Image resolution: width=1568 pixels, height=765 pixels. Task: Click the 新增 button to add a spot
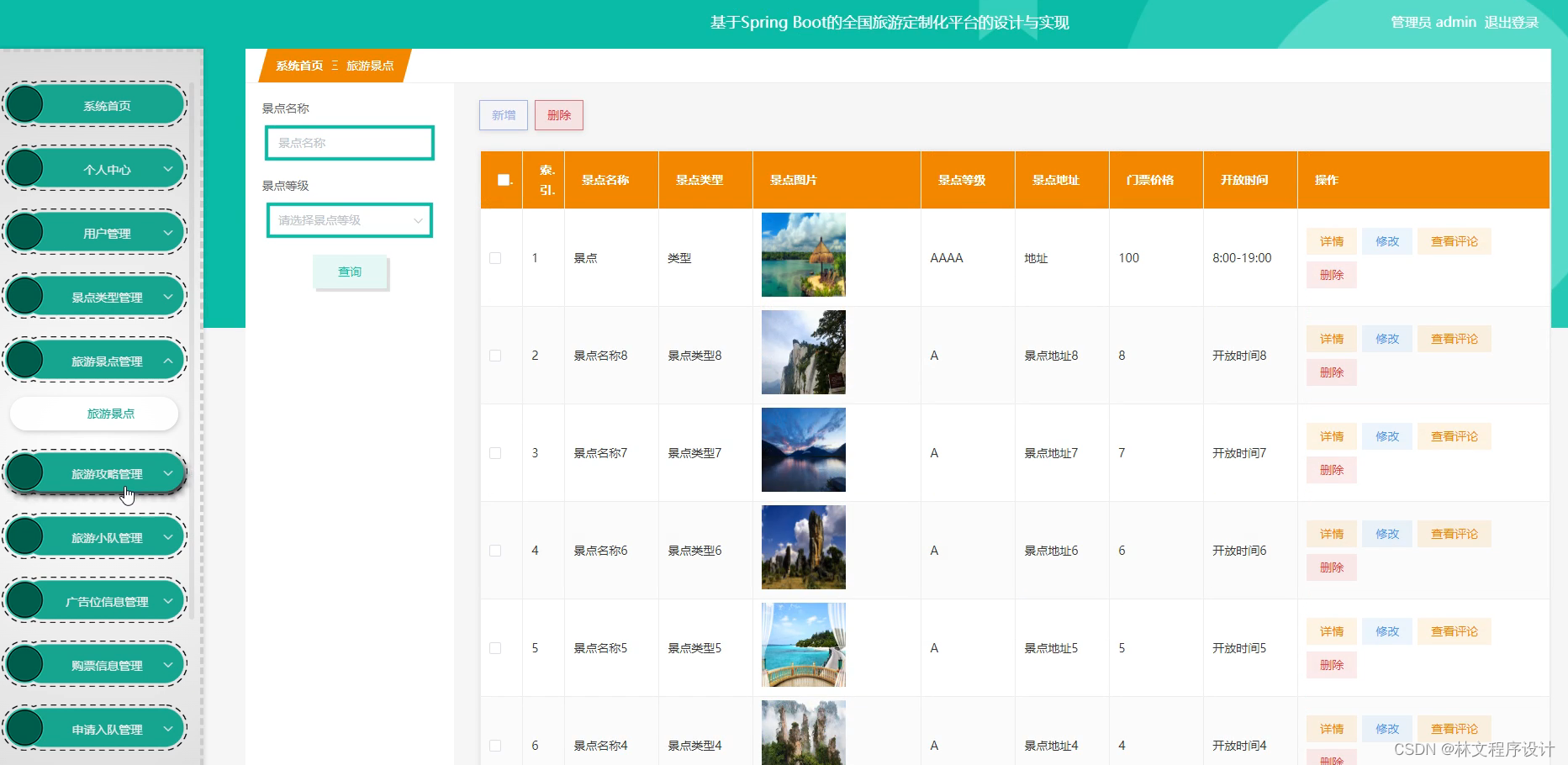[502, 115]
